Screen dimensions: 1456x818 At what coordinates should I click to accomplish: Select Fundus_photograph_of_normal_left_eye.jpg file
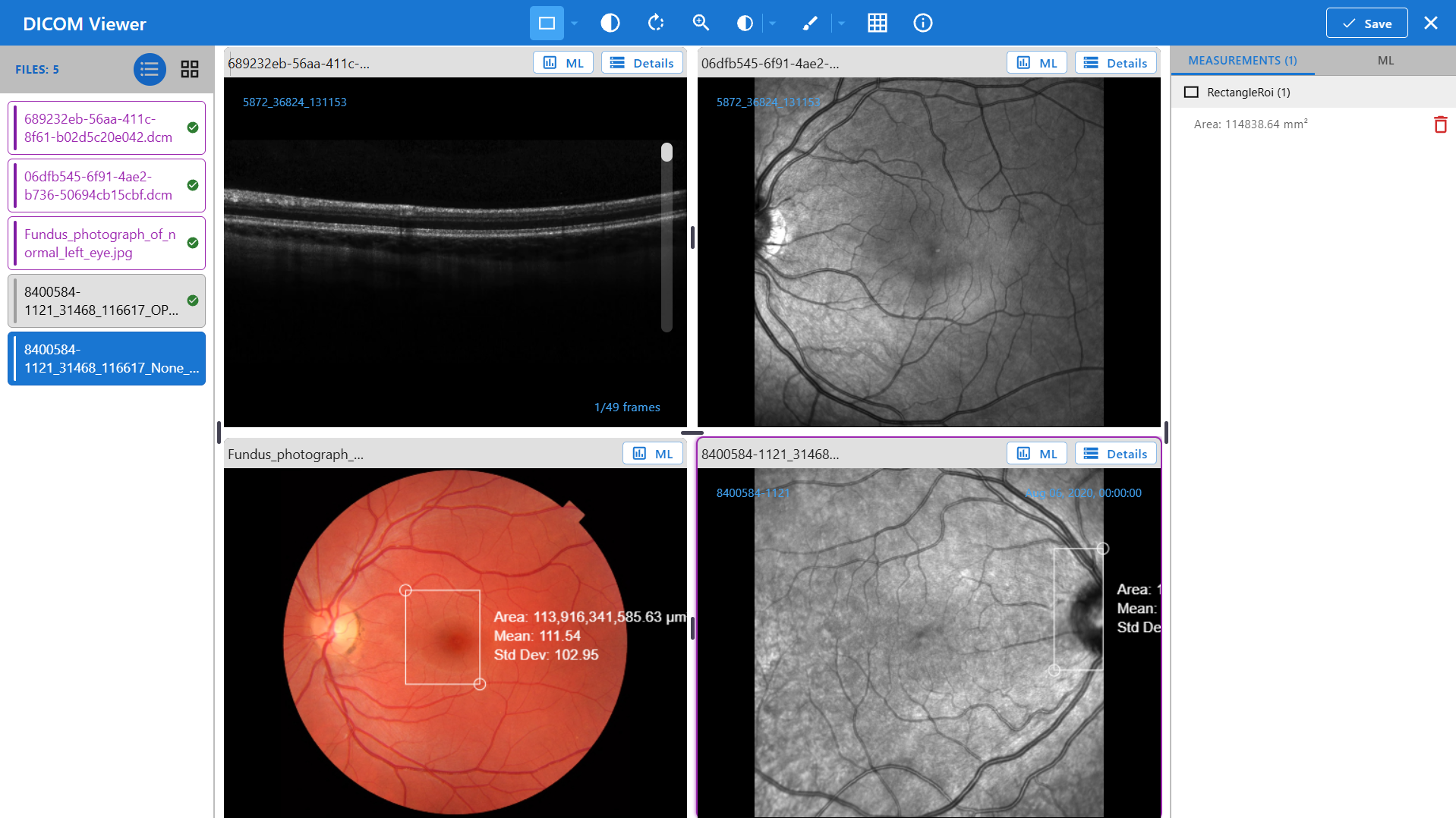click(x=106, y=244)
